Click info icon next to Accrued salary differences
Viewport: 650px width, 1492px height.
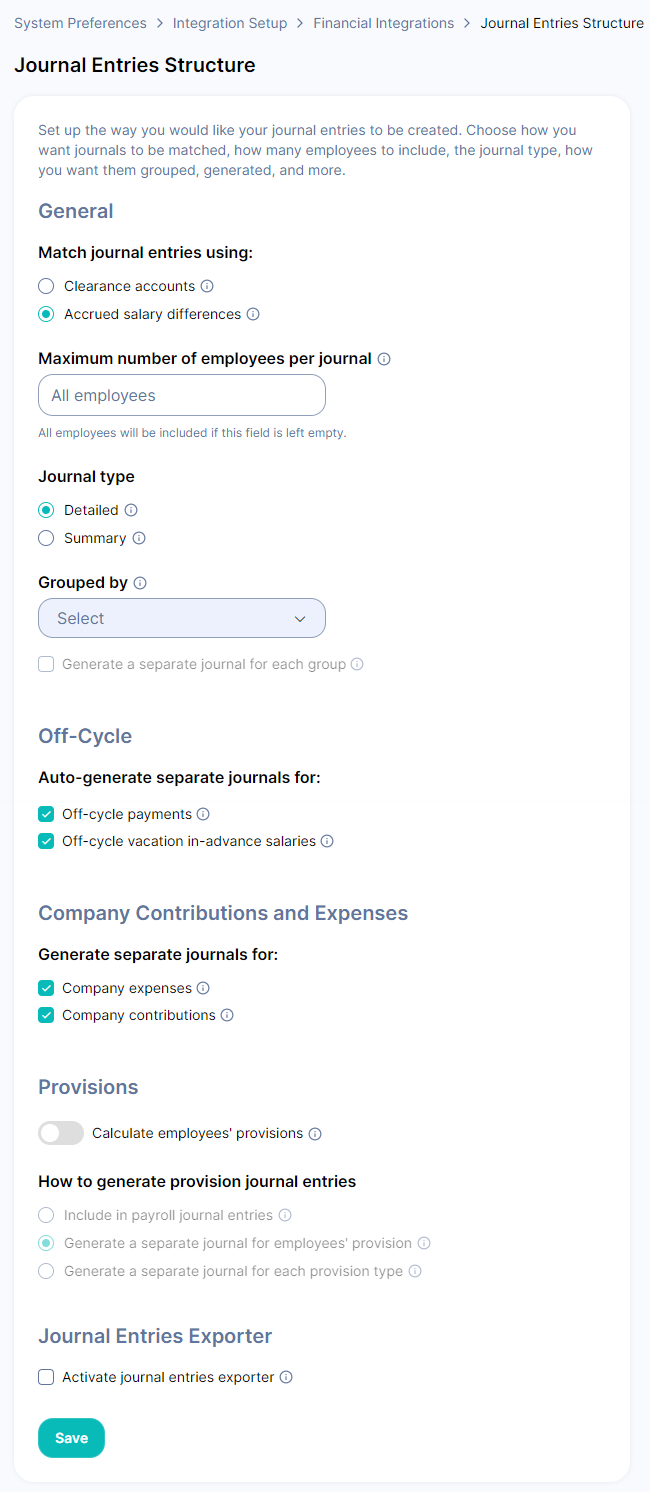pos(253,314)
